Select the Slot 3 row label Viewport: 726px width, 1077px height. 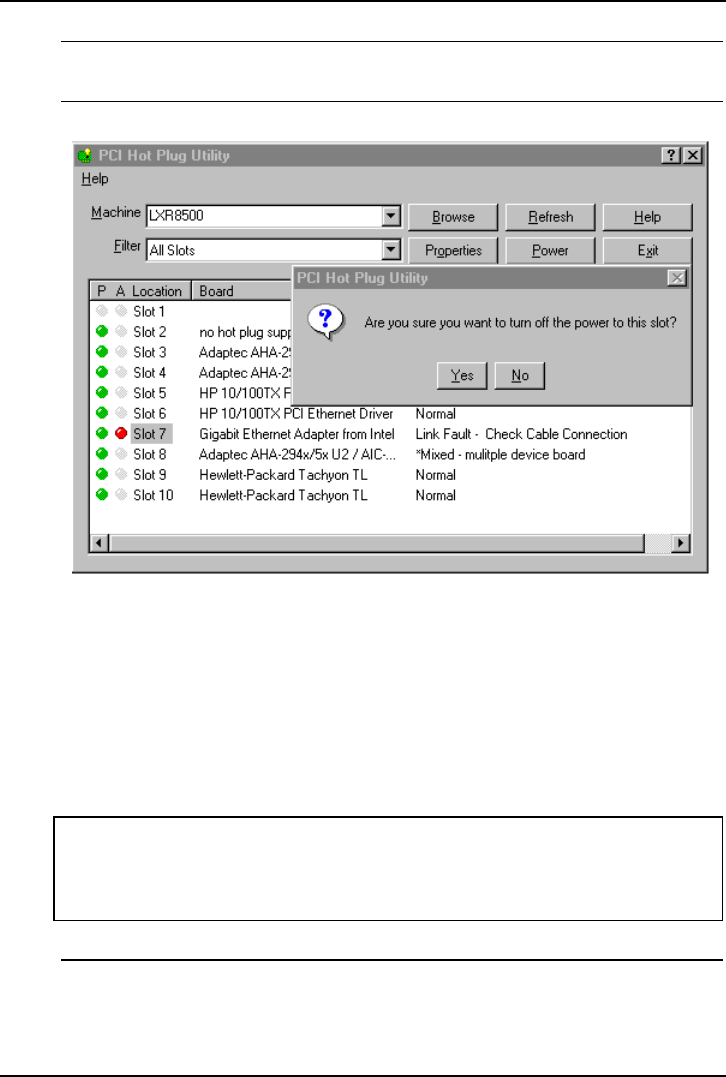(x=150, y=352)
